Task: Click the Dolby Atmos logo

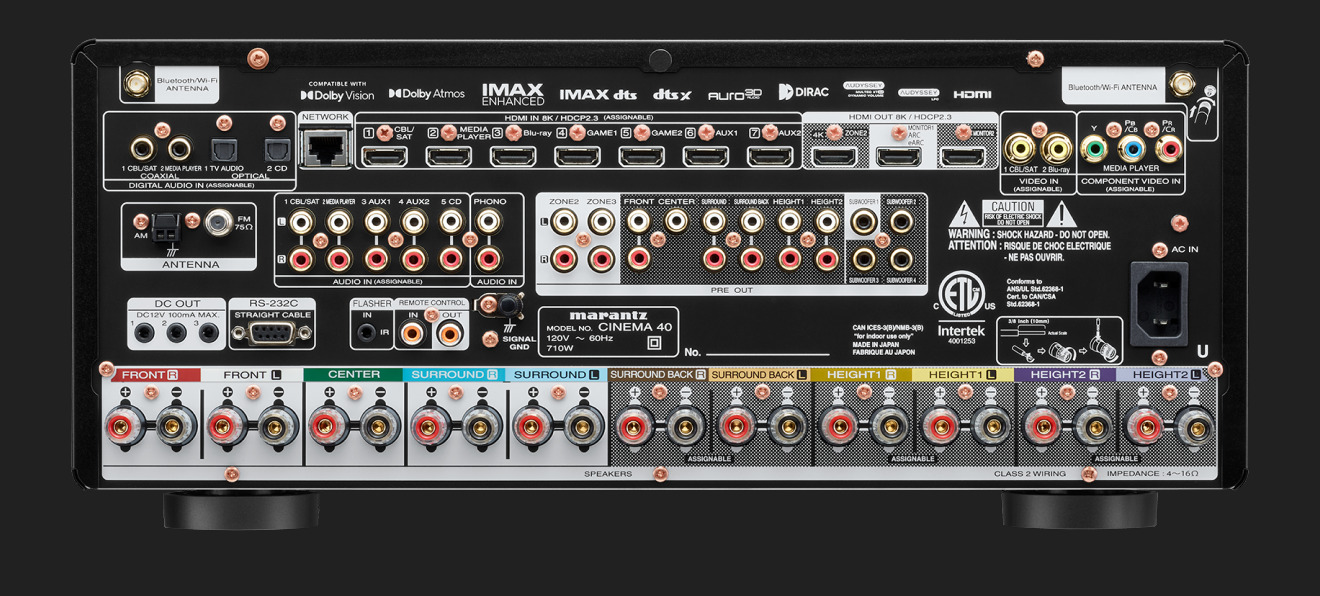Action: [427, 93]
